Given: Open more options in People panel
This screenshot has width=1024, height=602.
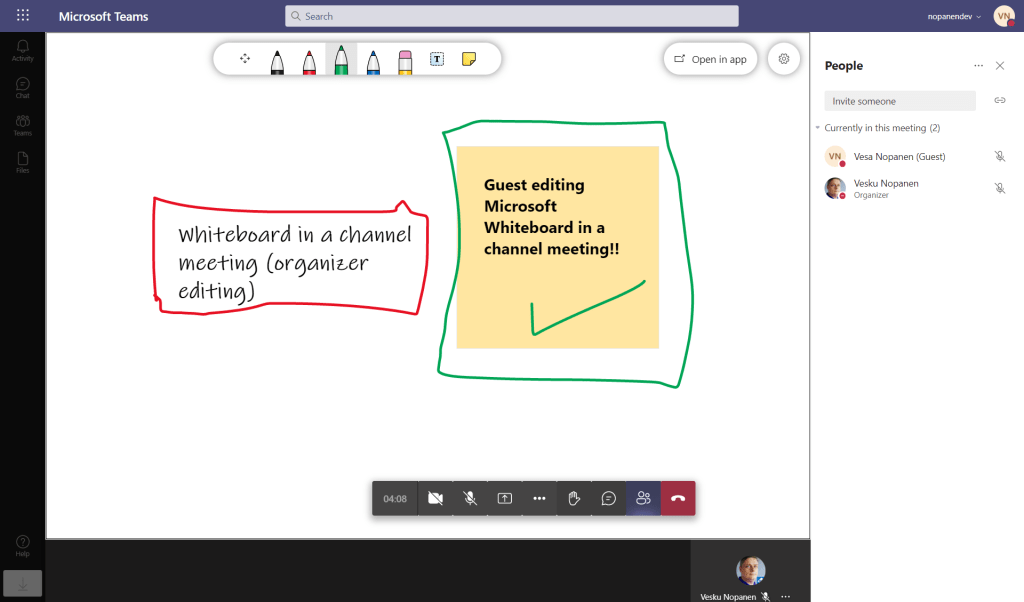Looking at the screenshot, I should point(978,66).
